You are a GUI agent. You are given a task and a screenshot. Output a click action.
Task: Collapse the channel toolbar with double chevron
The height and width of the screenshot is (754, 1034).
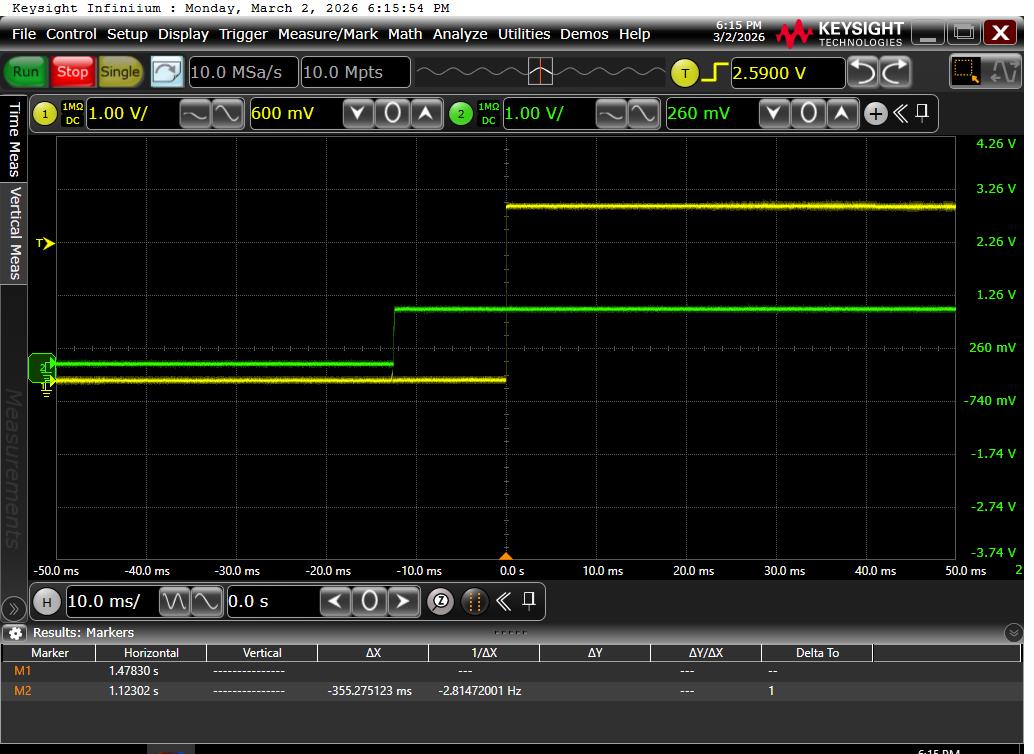[900, 113]
